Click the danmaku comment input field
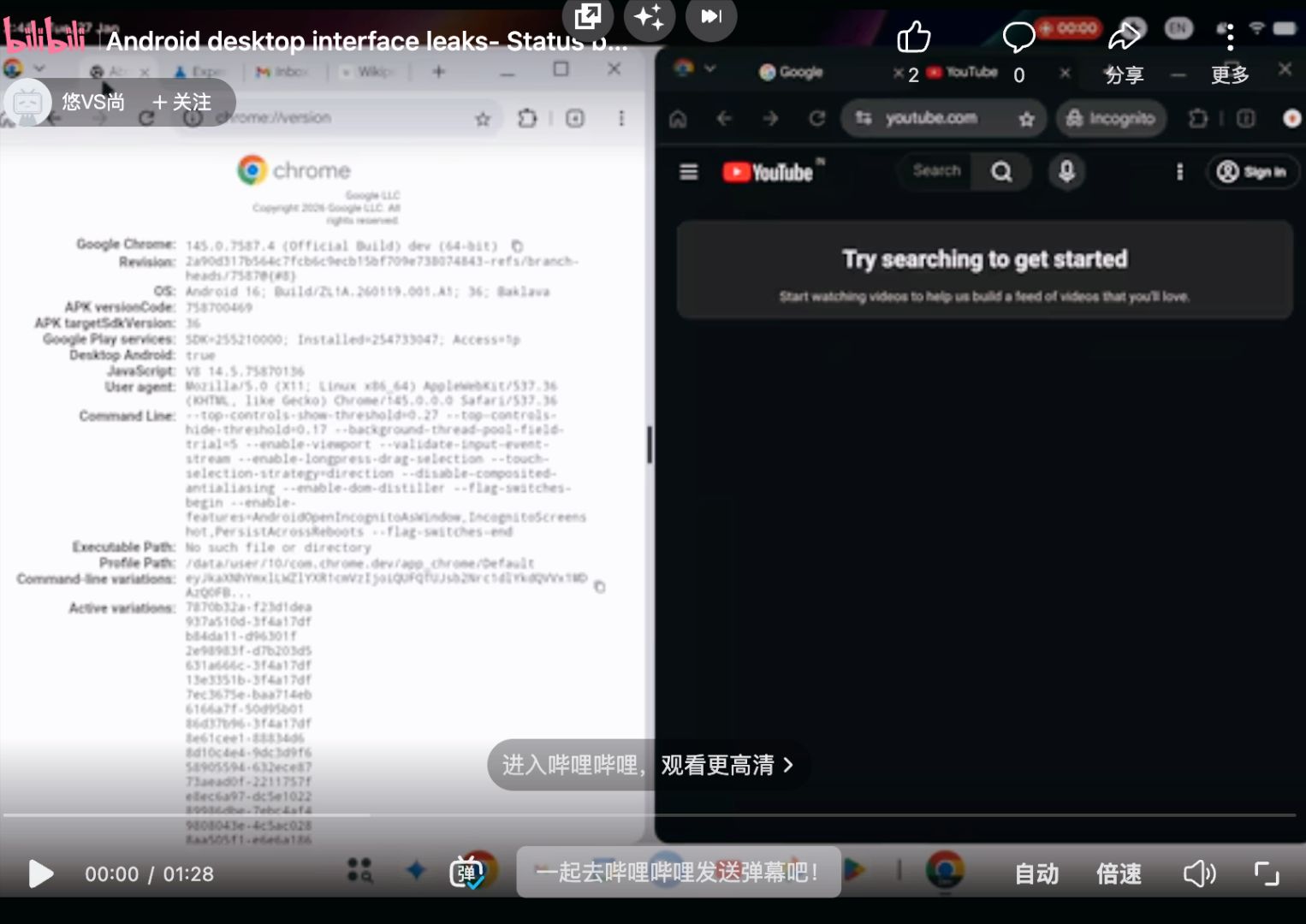 (x=679, y=873)
